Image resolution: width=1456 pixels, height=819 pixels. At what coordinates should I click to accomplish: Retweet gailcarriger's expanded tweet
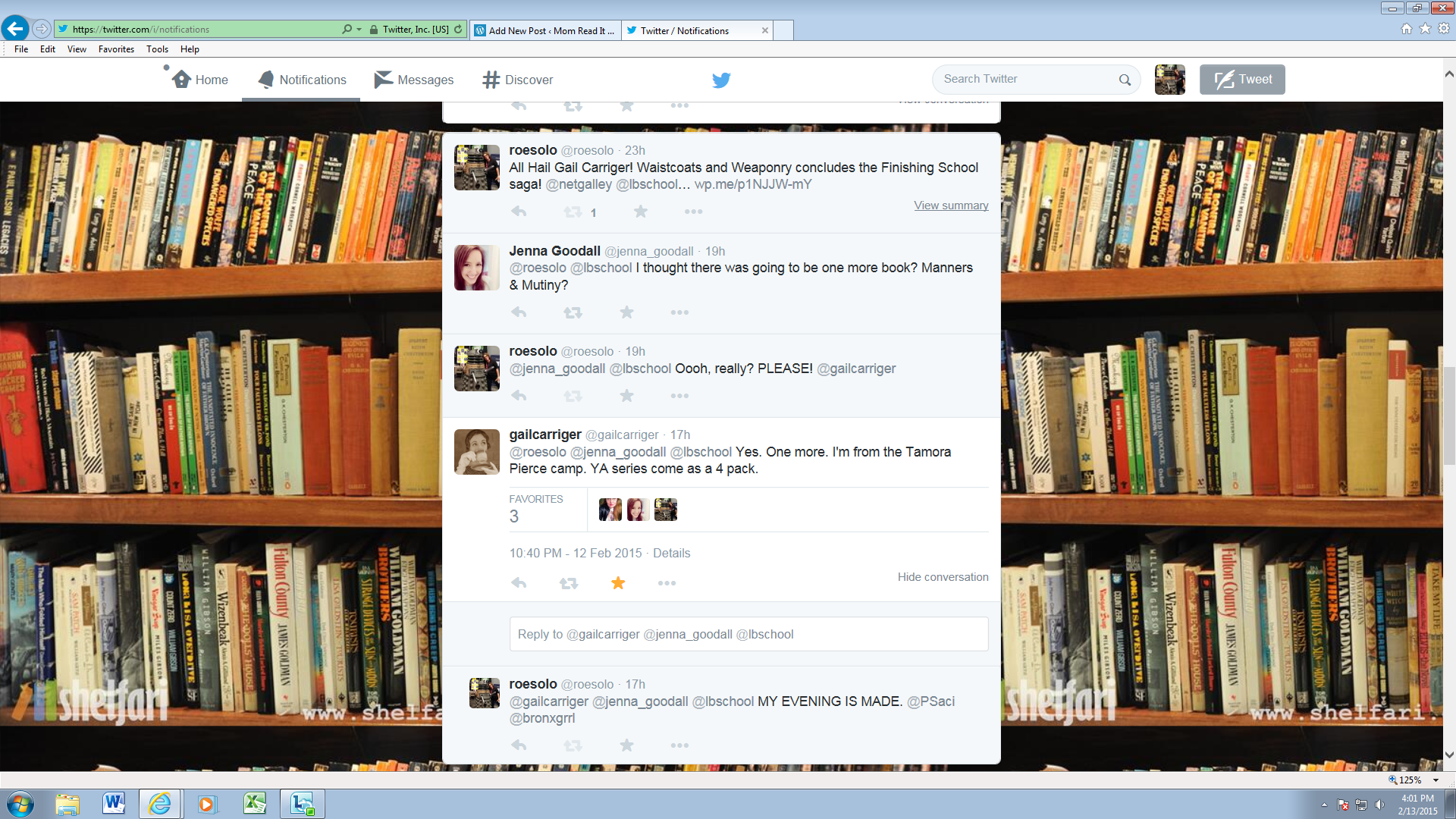click(x=568, y=583)
